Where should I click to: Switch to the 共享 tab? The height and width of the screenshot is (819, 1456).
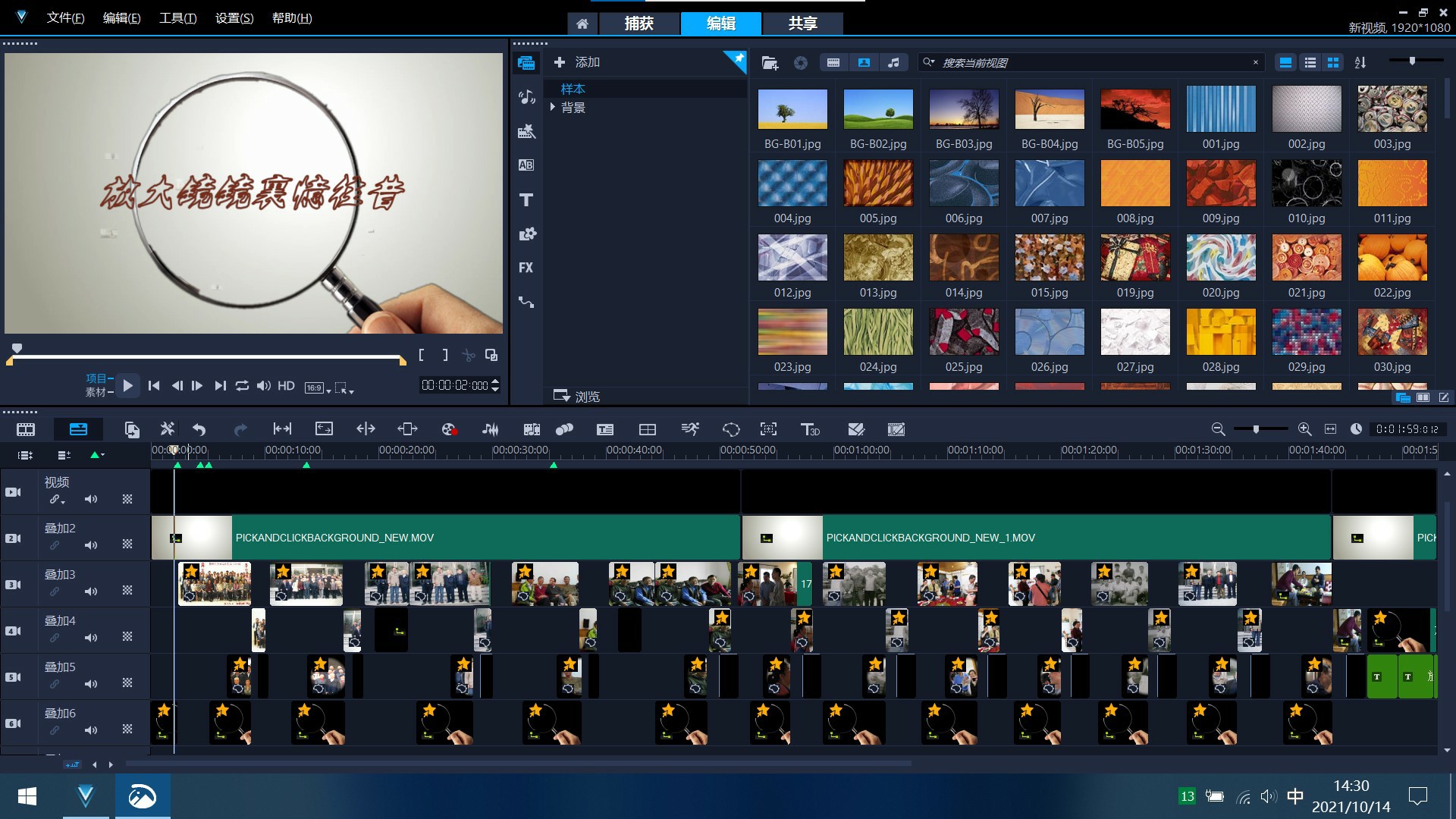802,24
